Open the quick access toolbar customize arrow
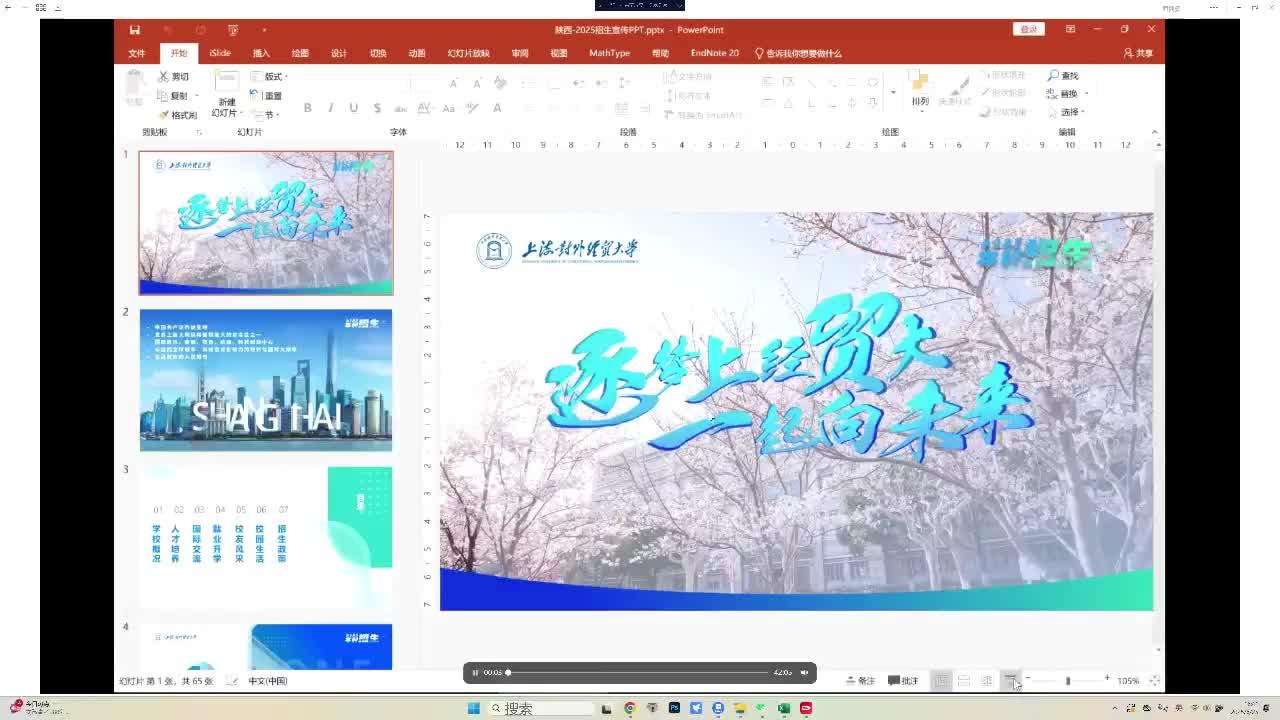Screen dimensions: 1280x720 (x=264, y=30)
